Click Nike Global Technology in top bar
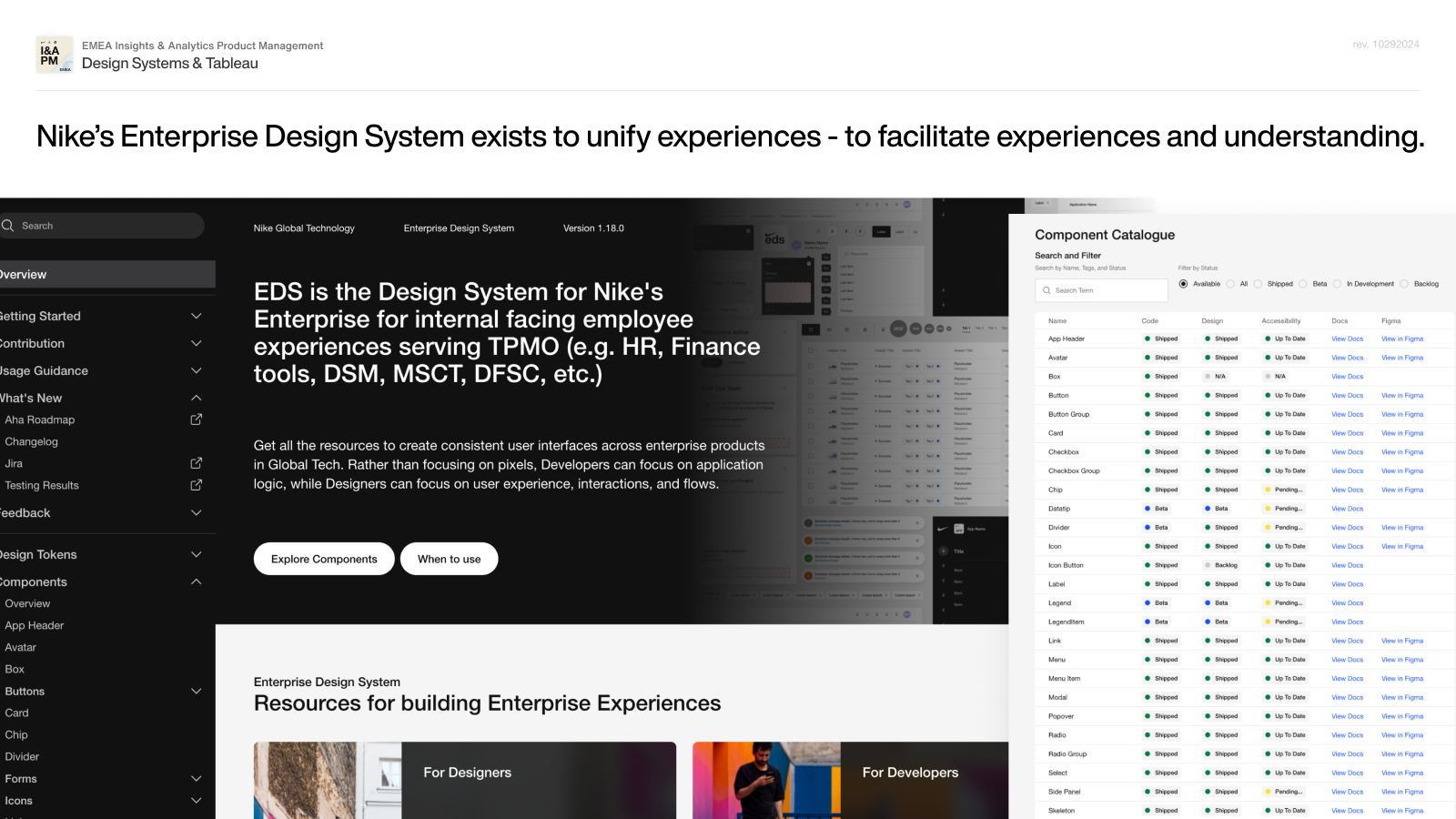The height and width of the screenshot is (819, 1456). [x=304, y=228]
